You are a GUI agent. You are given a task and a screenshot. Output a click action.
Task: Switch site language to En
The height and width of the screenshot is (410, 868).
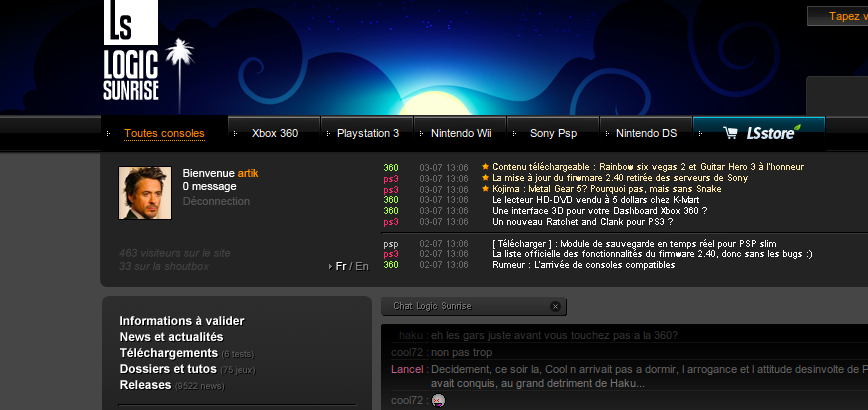362,267
